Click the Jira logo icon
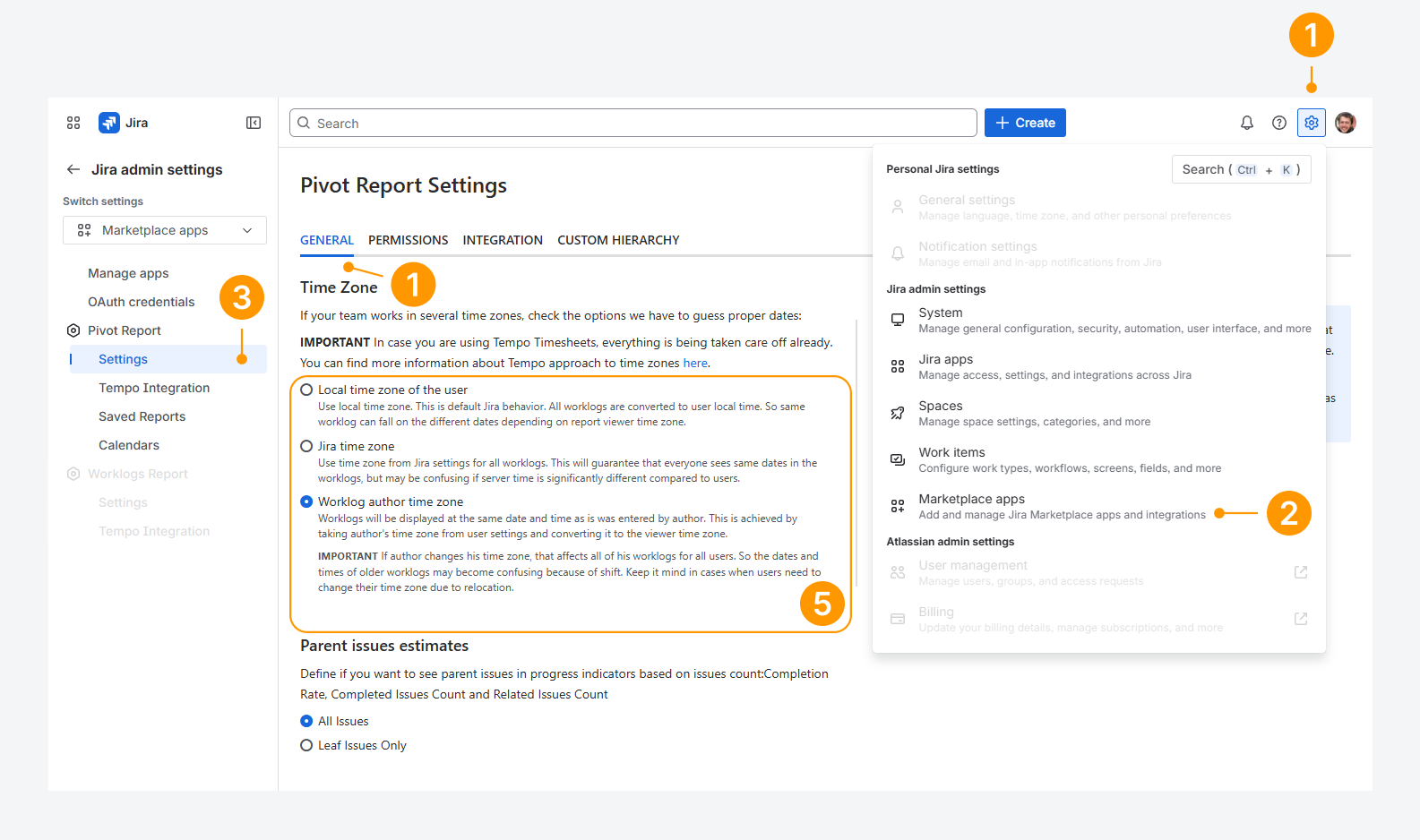The image size is (1420, 840). (x=109, y=123)
